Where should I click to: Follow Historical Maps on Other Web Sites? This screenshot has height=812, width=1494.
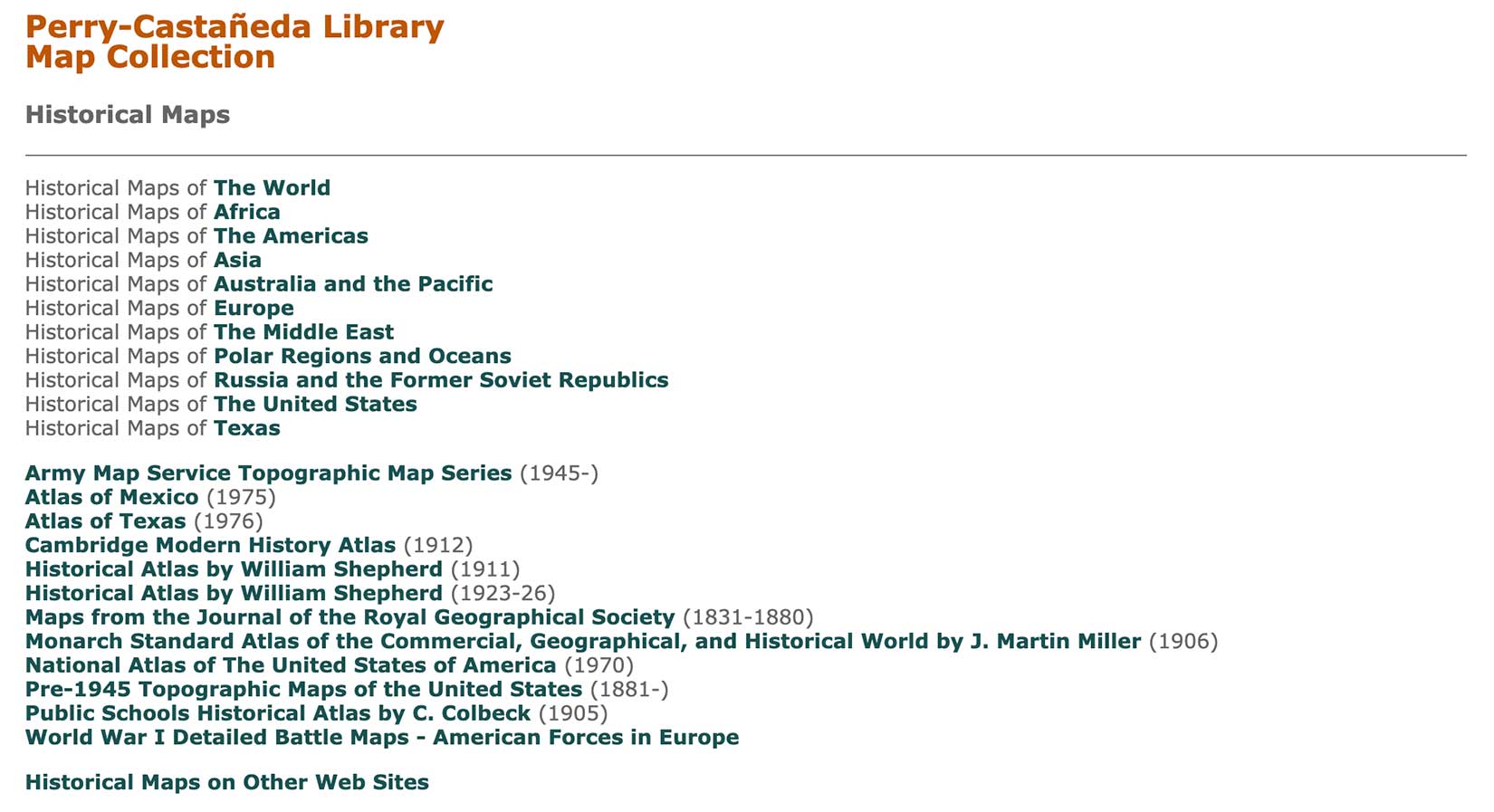coord(226,782)
